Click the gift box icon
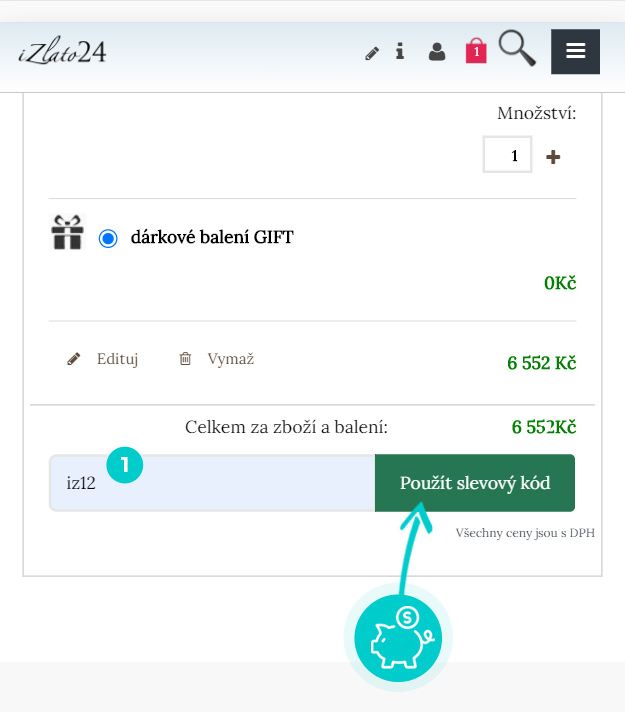625x712 pixels. coord(67,232)
